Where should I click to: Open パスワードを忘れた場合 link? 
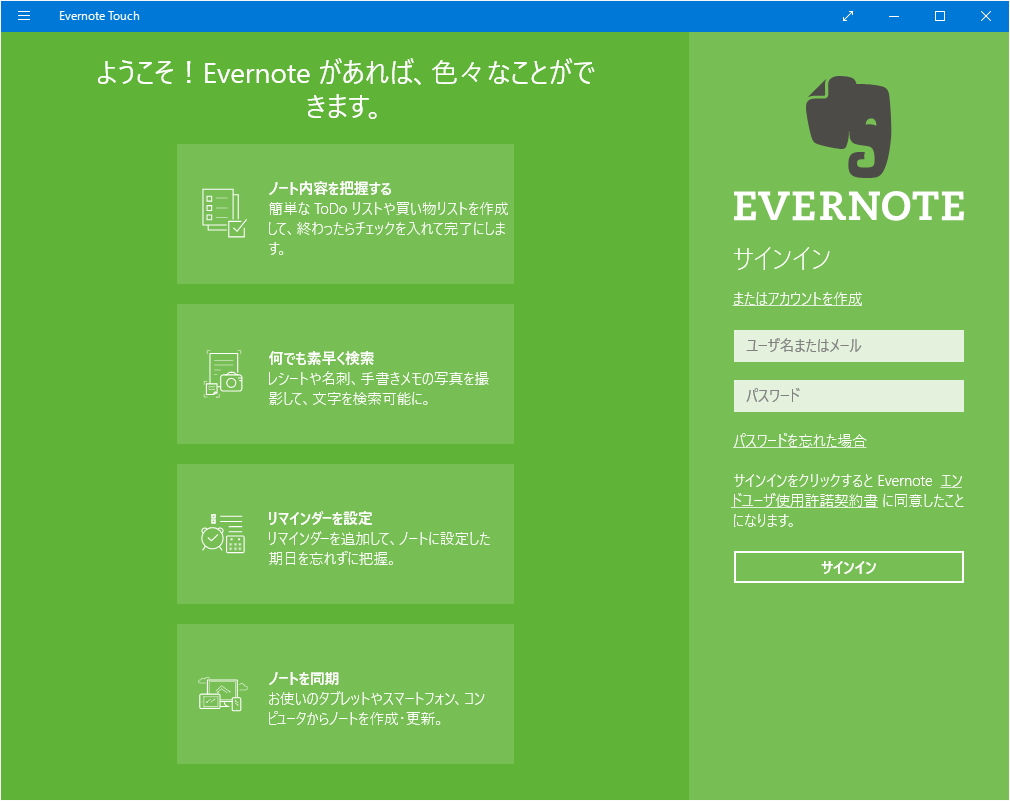click(798, 440)
